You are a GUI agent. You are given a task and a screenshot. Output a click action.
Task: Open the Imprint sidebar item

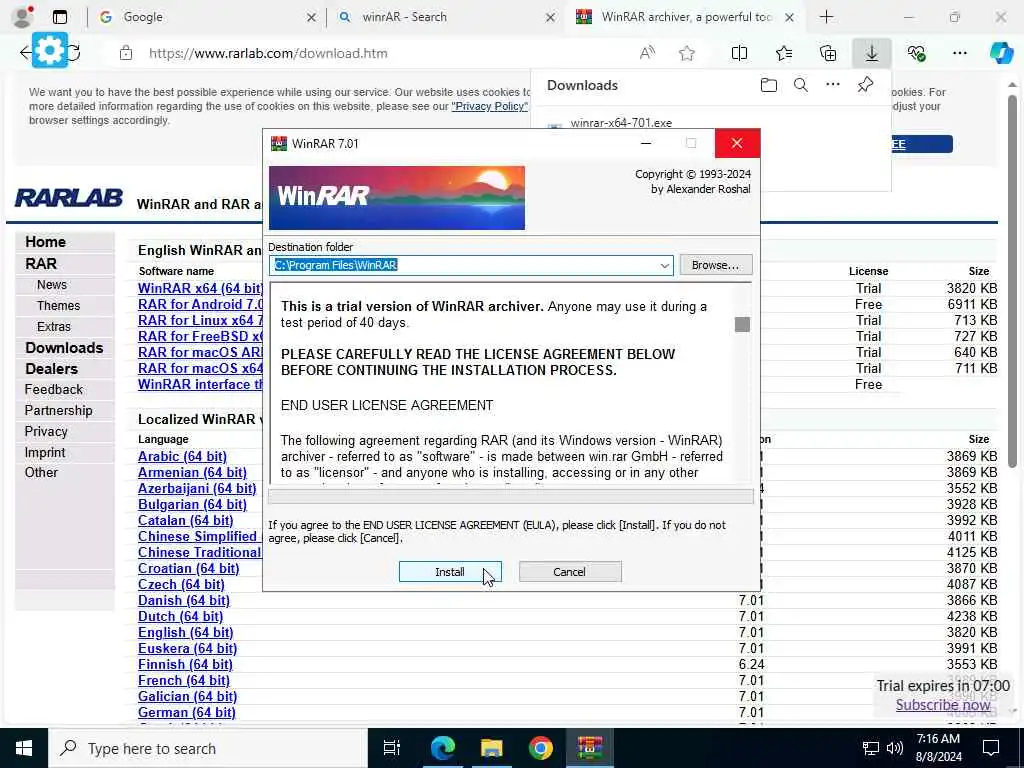point(44,452)
